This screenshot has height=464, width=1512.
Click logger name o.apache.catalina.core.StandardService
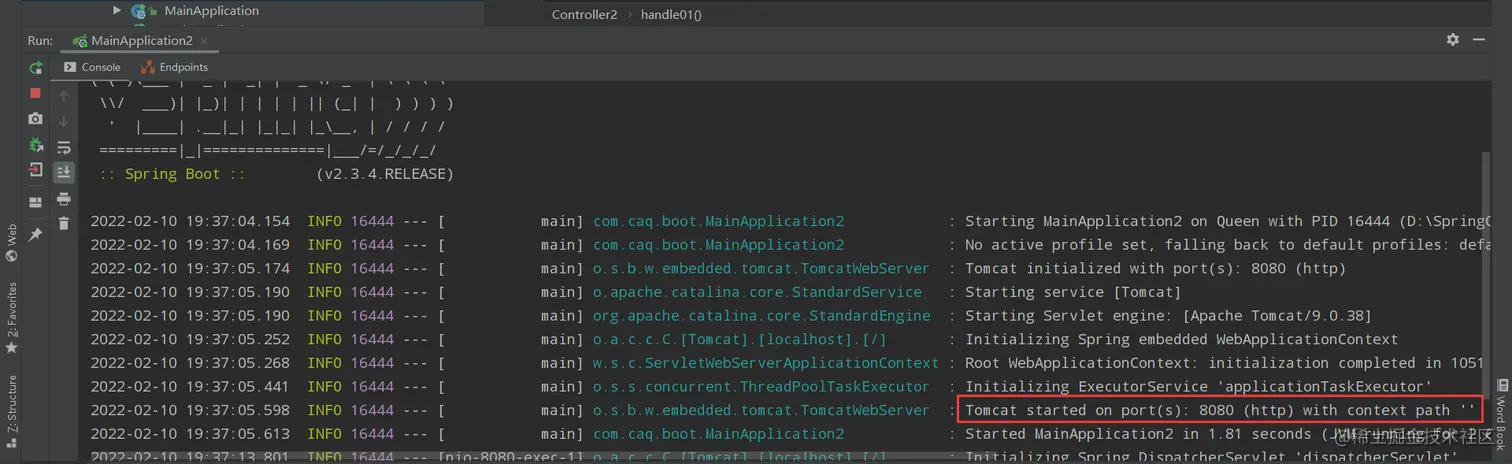point(757,292)
